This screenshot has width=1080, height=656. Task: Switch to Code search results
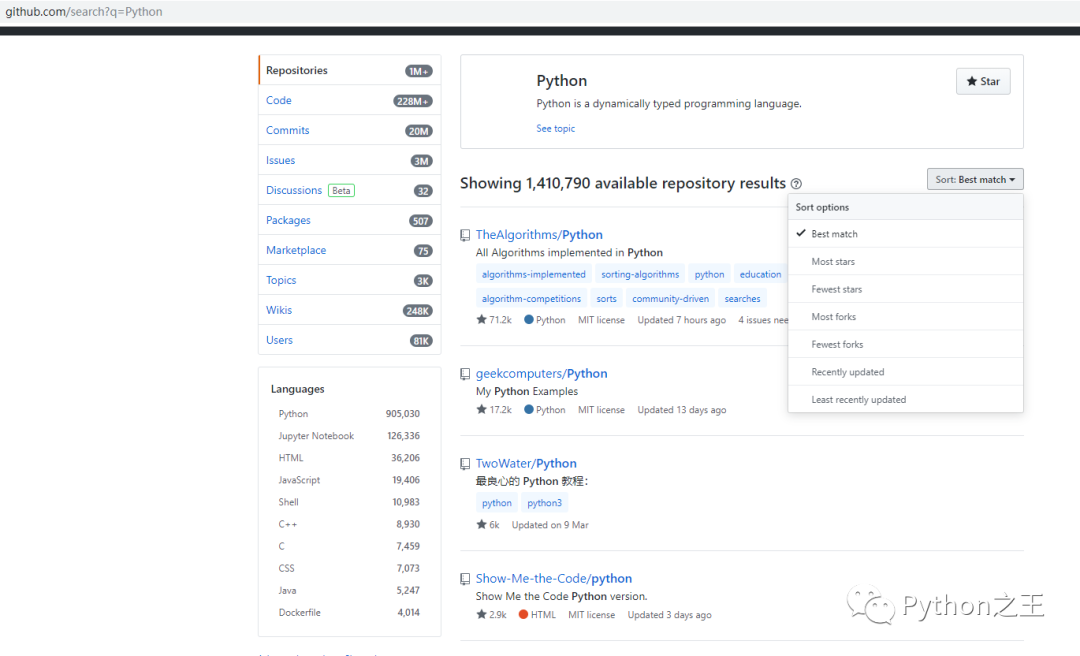[x=349, y=101]
